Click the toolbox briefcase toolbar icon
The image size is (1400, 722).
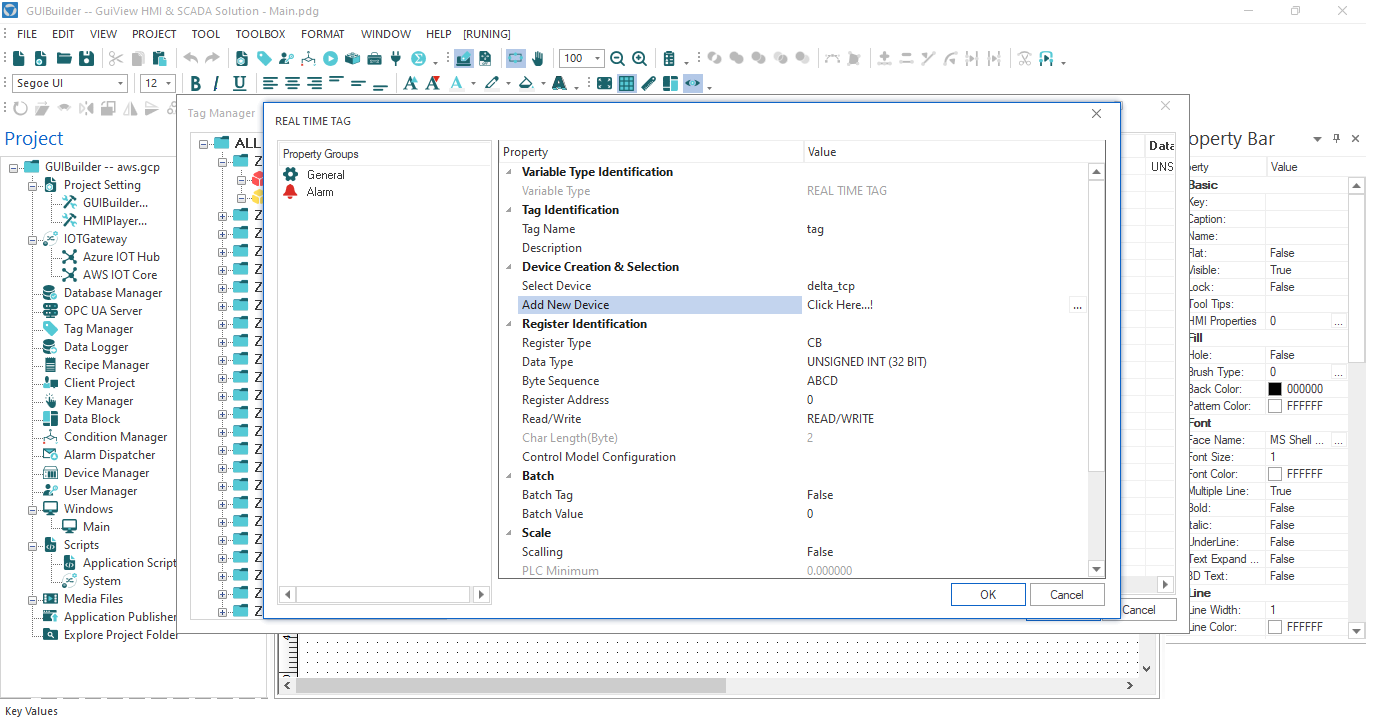[374, 58]
